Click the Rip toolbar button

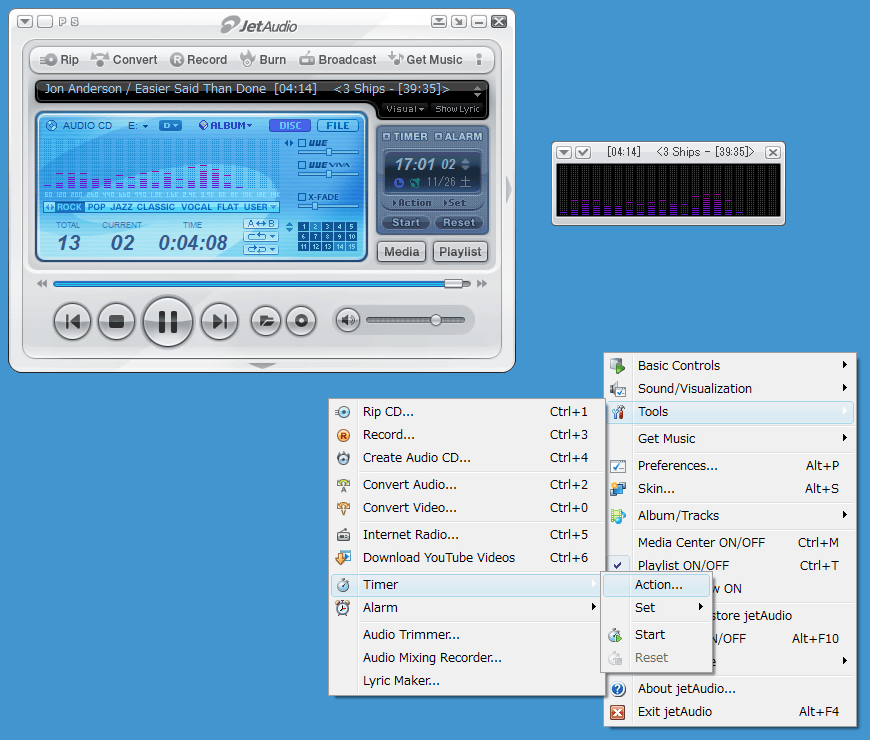point(59,59)
